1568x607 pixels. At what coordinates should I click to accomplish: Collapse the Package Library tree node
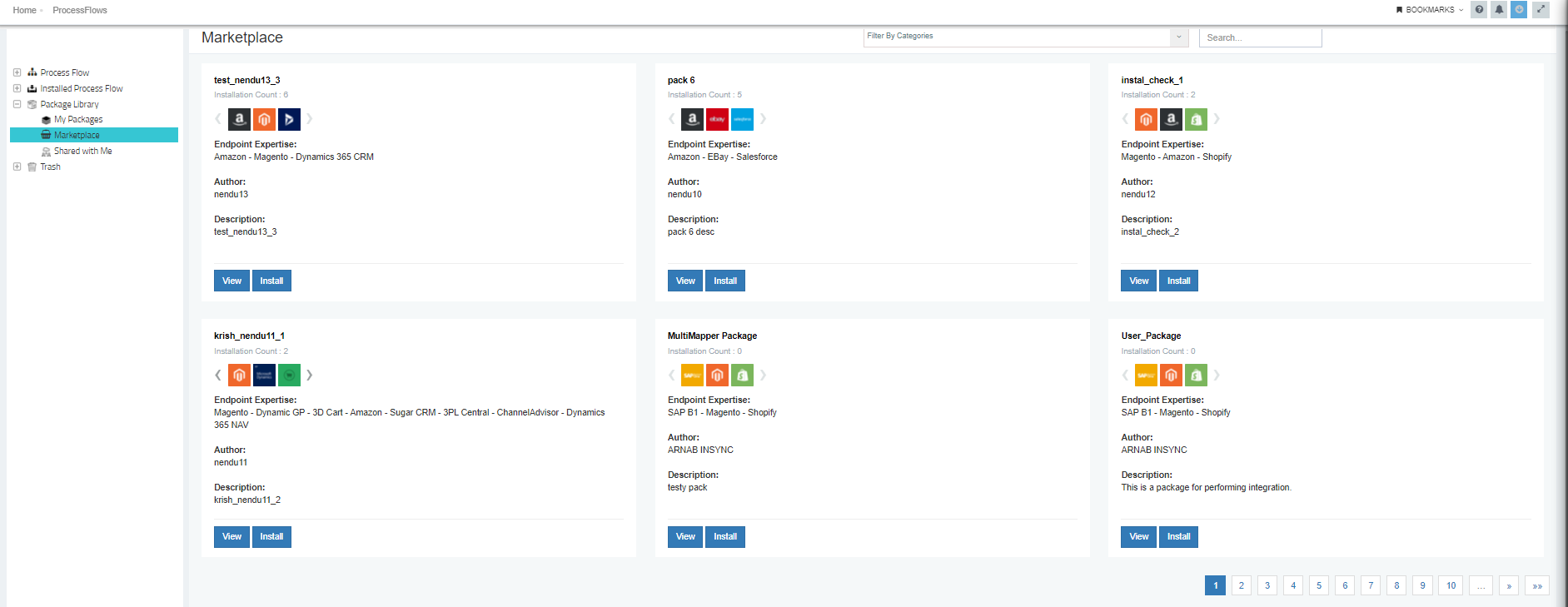point(17,104)
